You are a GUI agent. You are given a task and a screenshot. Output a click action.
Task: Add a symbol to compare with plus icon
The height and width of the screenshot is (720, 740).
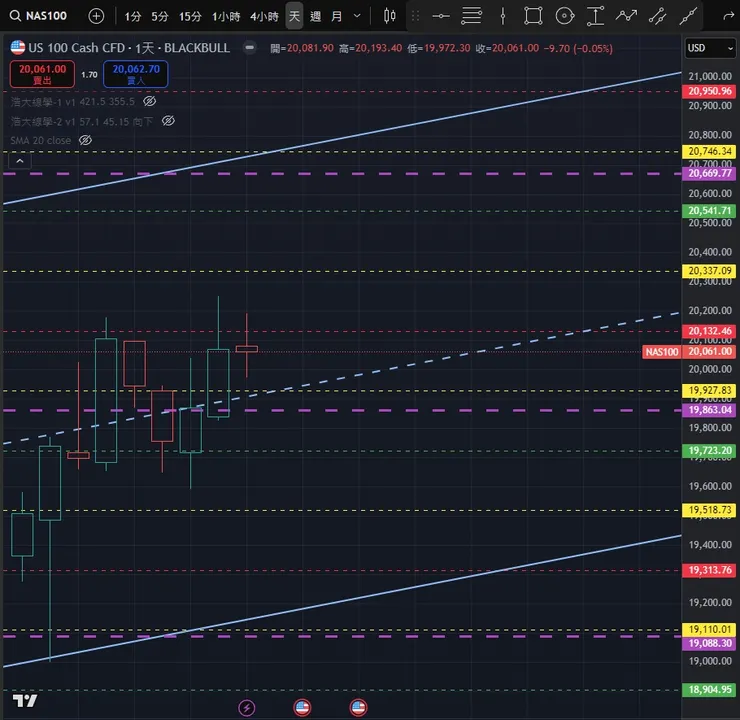pos(96,16)
